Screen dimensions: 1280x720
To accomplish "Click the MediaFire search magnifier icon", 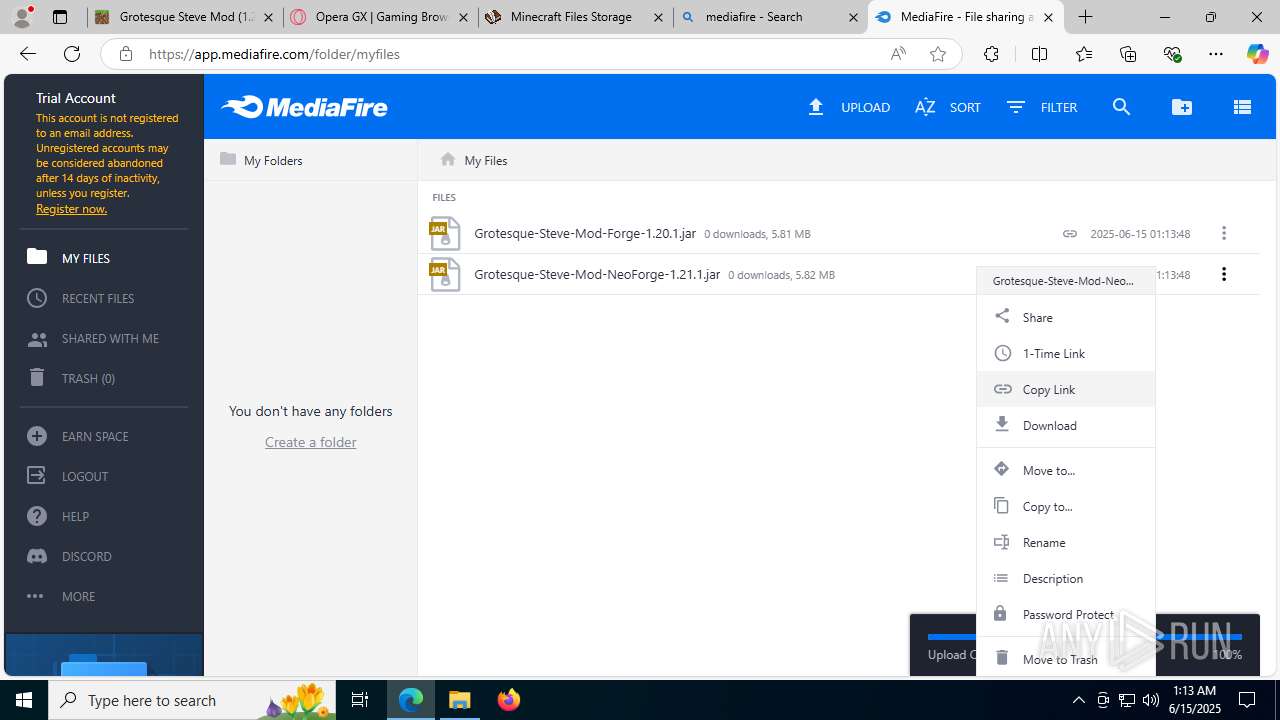I will [x=1121, y=107].
